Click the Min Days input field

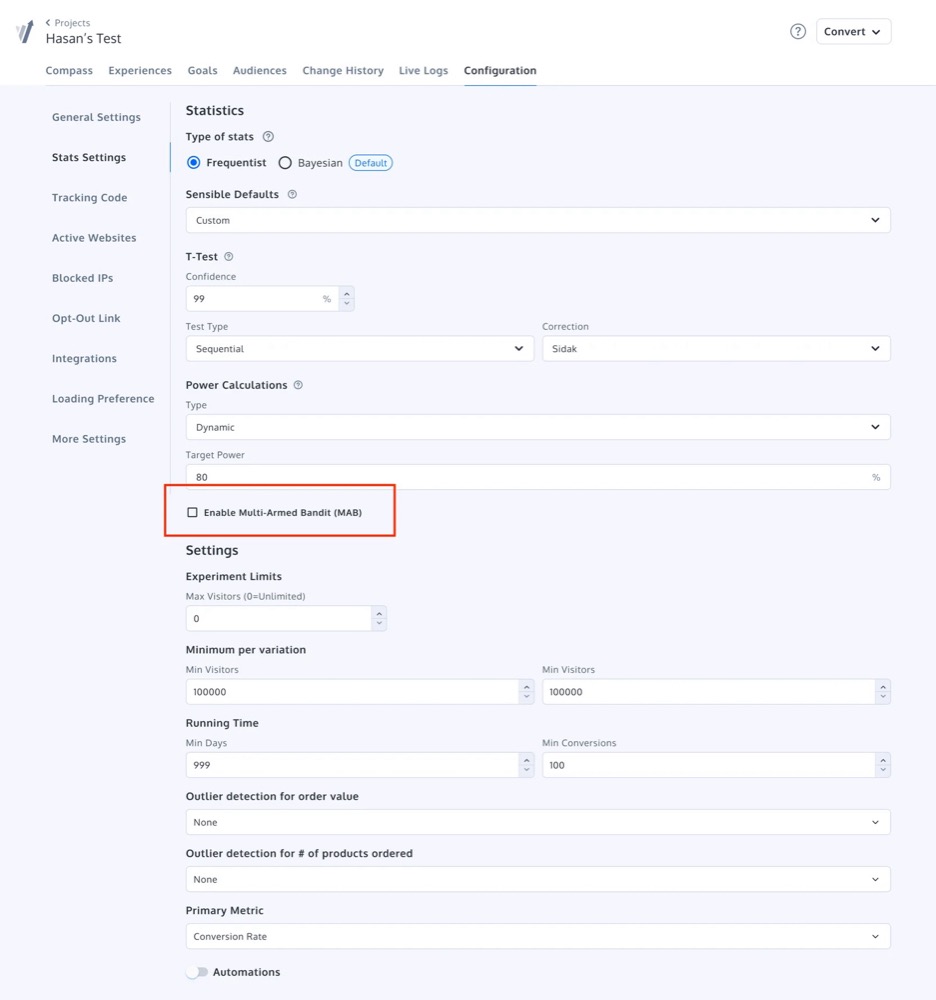(x=352, y=765)
